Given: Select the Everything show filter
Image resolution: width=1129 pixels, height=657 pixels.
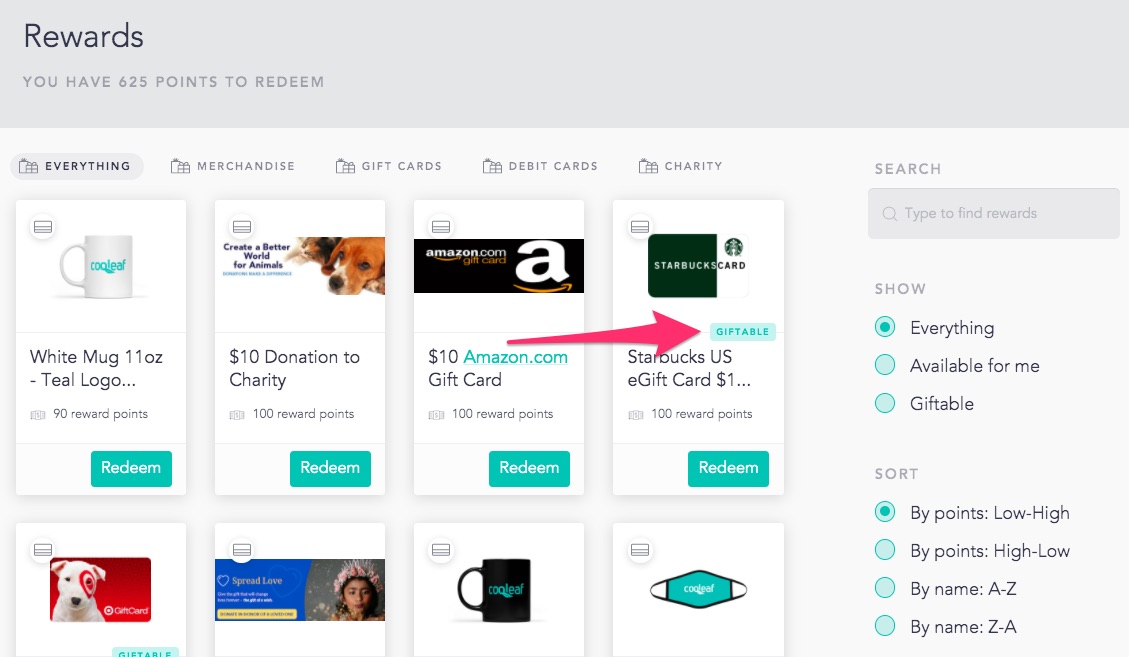Looking at the screenshot, I should point(885,327).
